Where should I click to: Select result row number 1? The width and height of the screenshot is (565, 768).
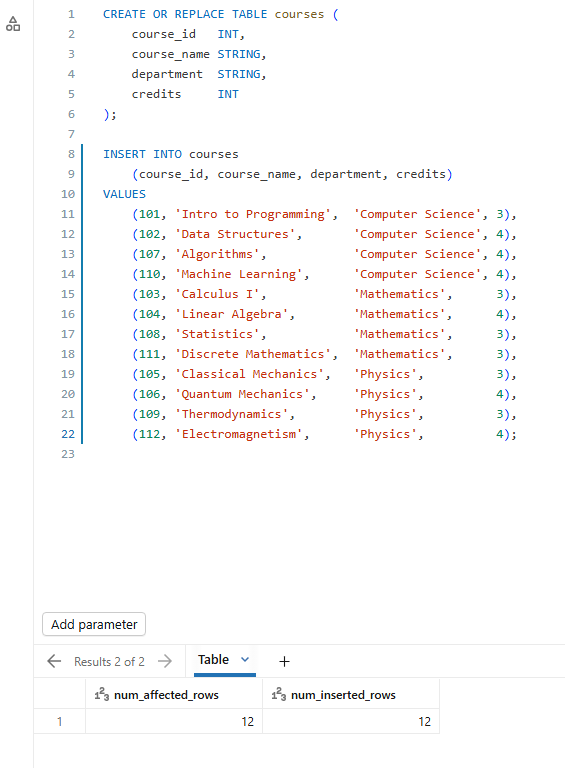pos(59,721)
